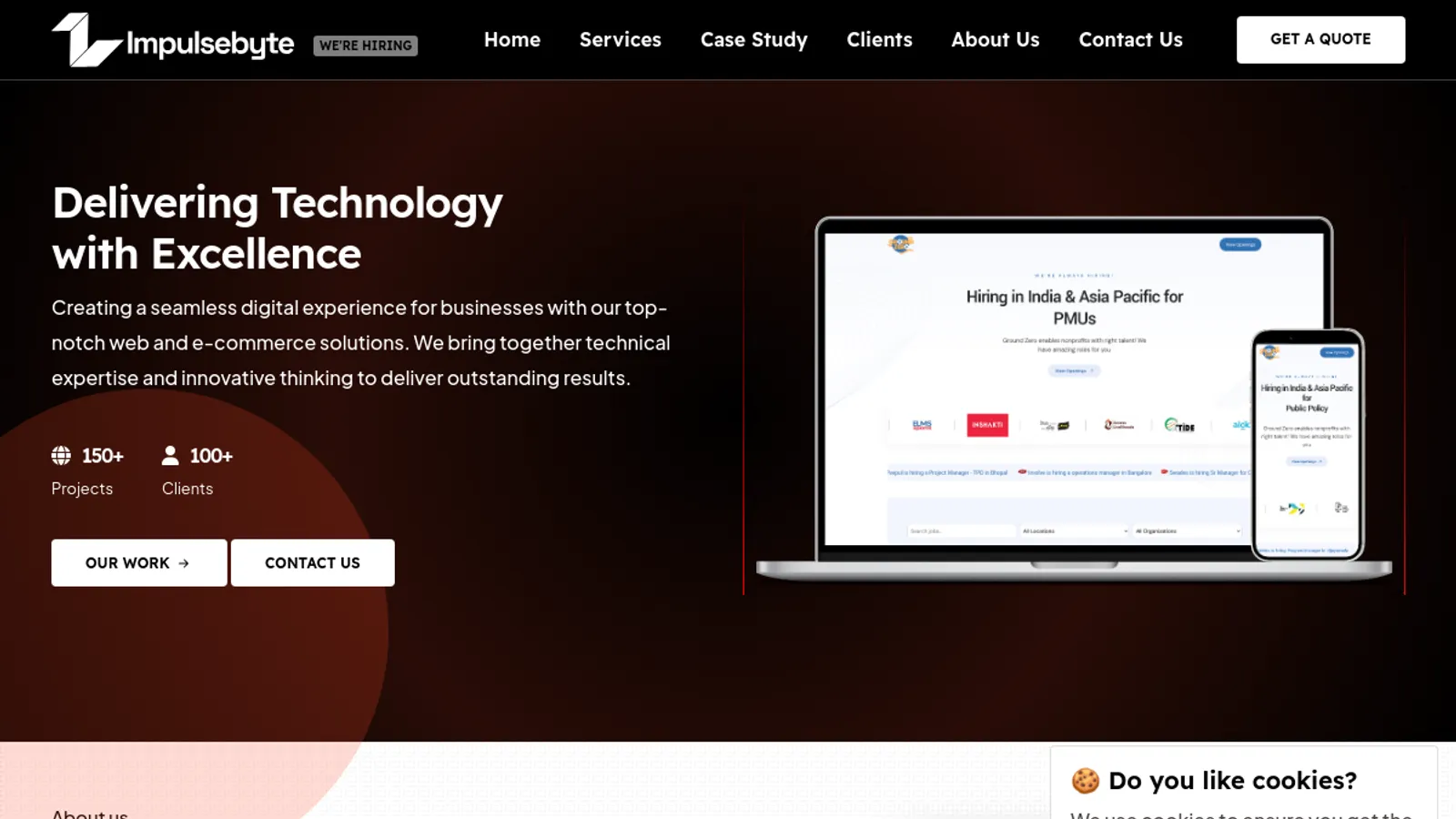The width and height of the screenshot is (1456, 819).
Task: Go to the Case Study page
Action: [754, 40]
